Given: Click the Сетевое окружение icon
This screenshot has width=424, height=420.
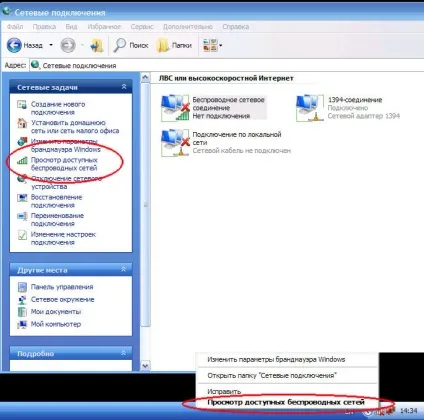Looking at the screenshot, I should pyautogui.click(x=22, y=299).
